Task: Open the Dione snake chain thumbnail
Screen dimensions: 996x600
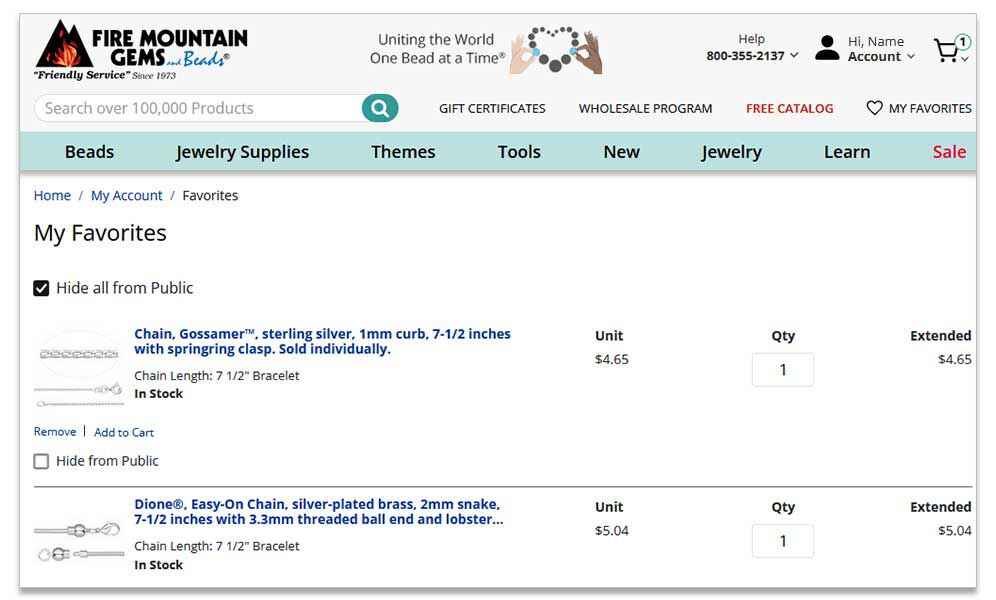Action: click(79, 540)
